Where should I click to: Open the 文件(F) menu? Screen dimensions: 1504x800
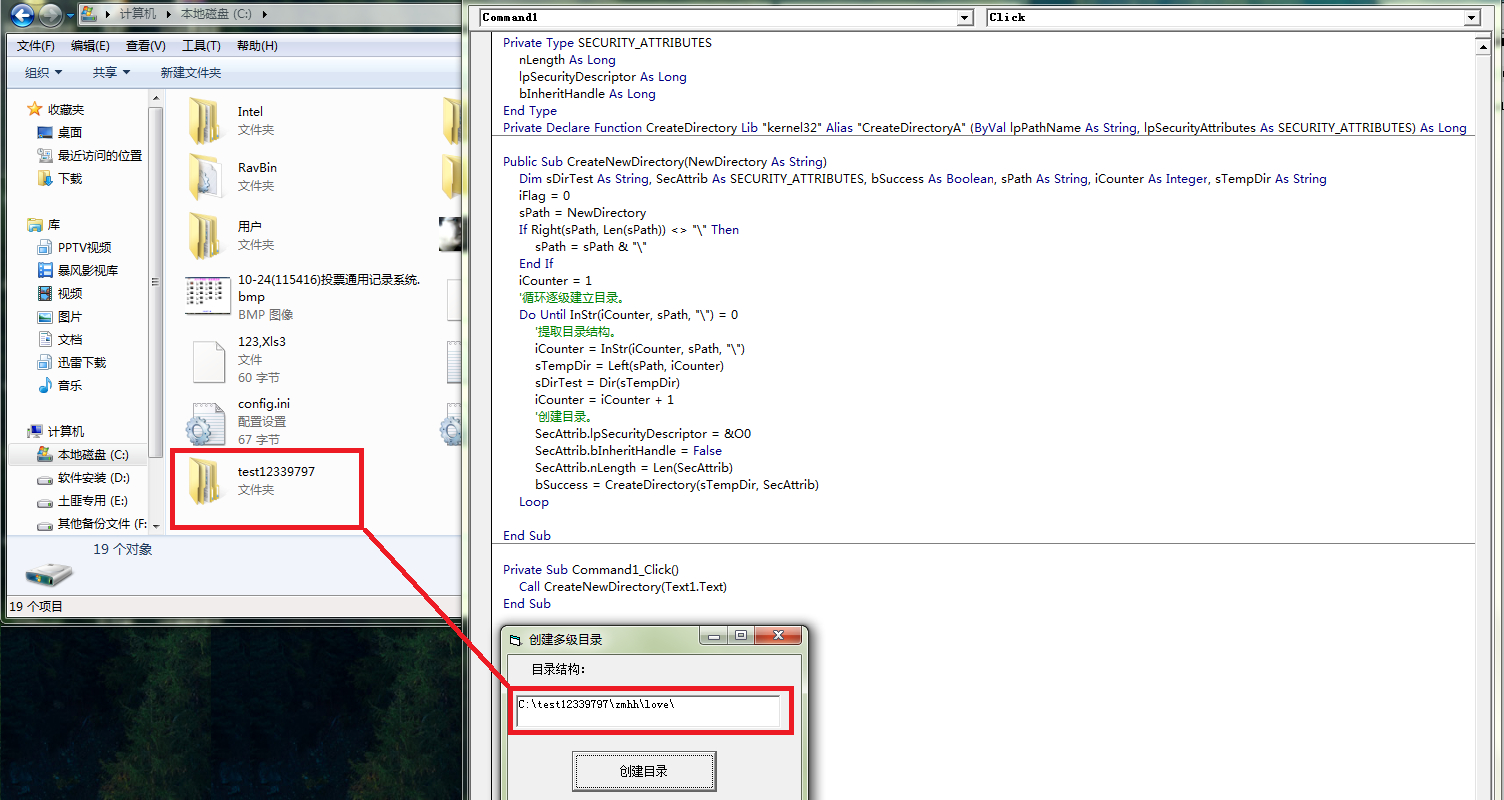[36, 46]
